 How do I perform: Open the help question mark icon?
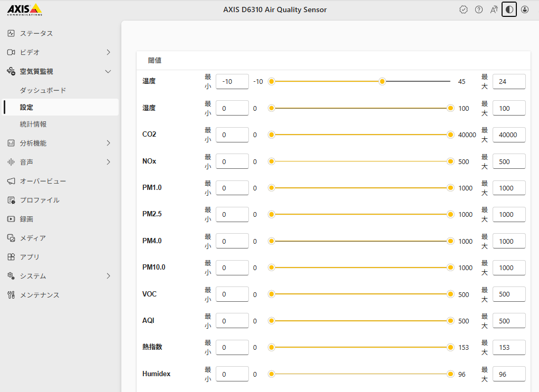pos(478,10)
